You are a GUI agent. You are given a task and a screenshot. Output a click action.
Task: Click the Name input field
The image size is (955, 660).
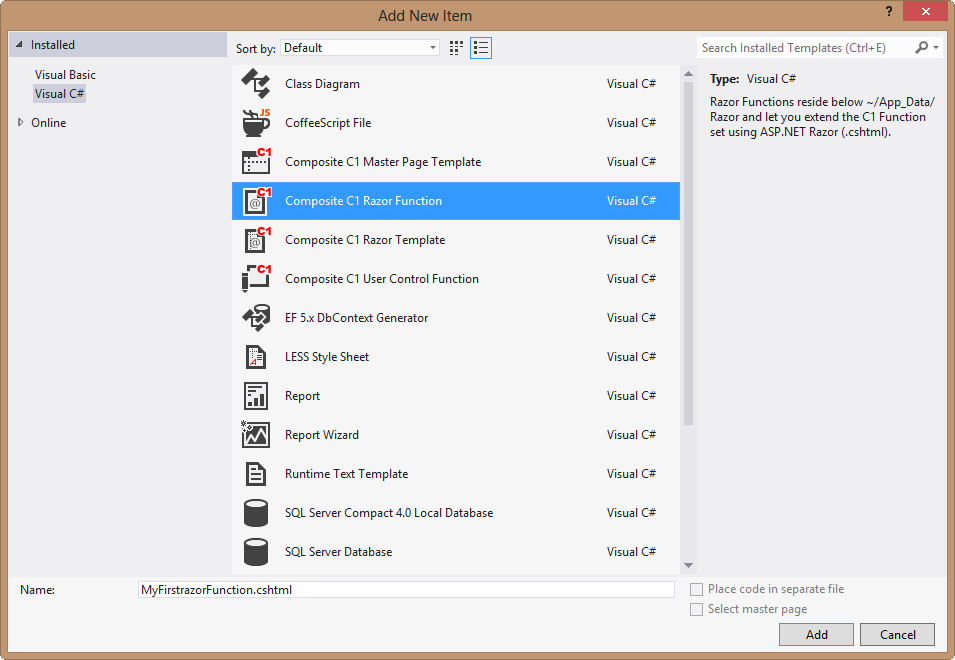(x=406, y=590)
